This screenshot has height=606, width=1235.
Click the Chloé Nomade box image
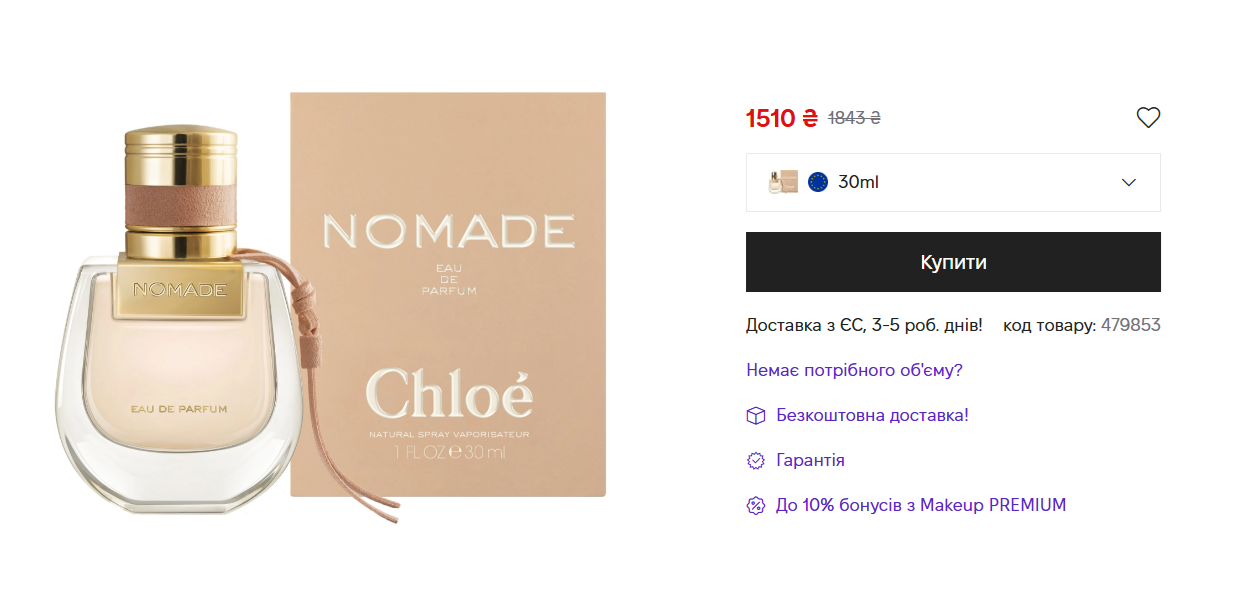click(x=448, y=294)
